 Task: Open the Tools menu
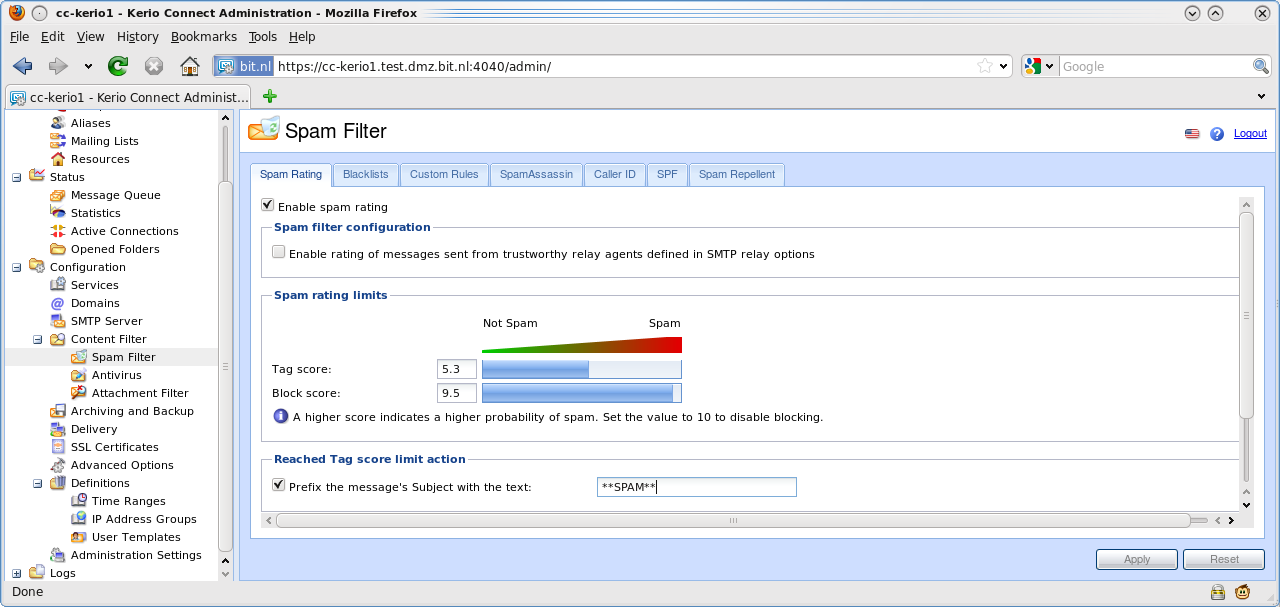coord(263,36)
